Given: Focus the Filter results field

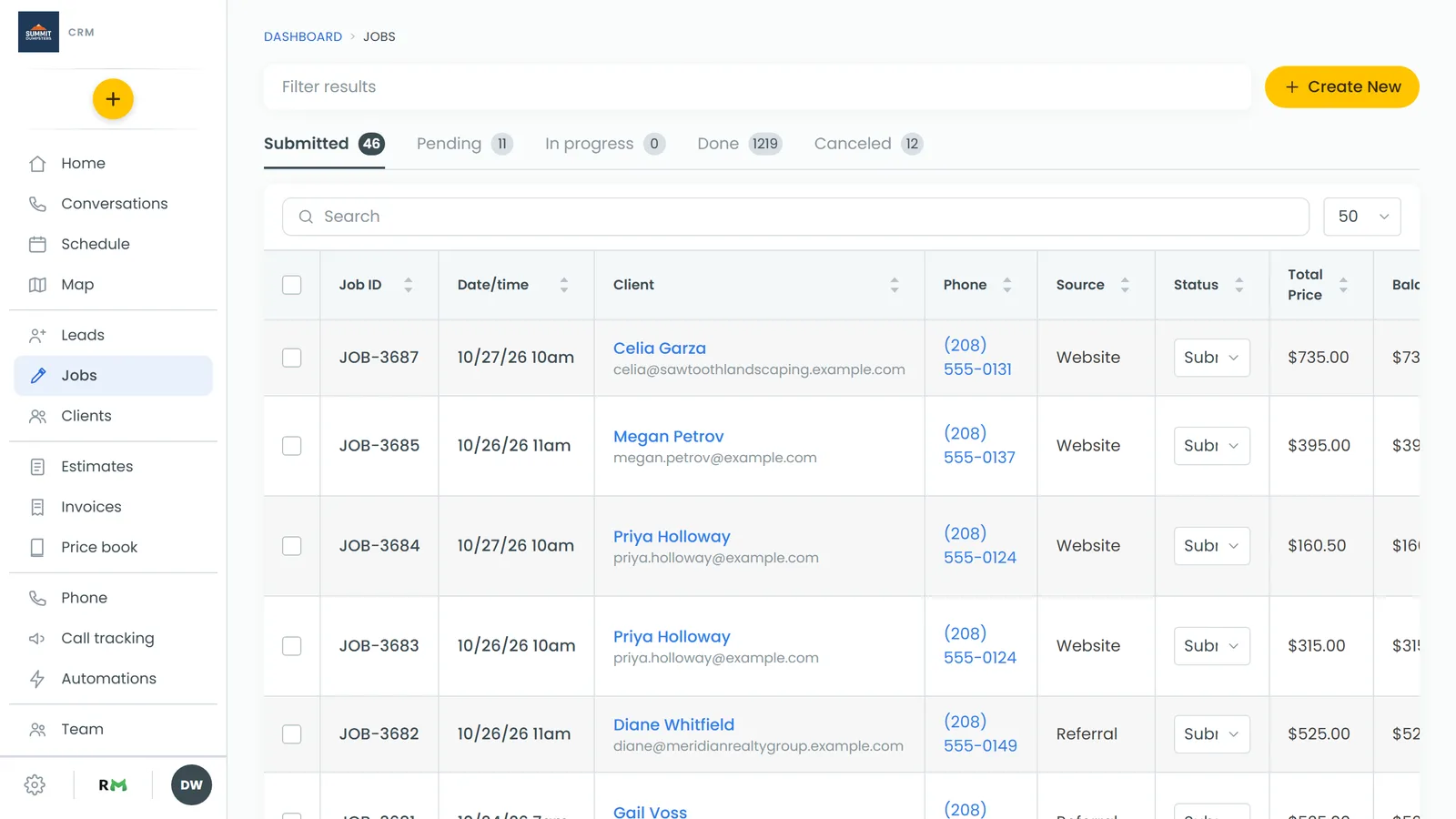Looking at the screenshot, I should [x=757, y=87].
